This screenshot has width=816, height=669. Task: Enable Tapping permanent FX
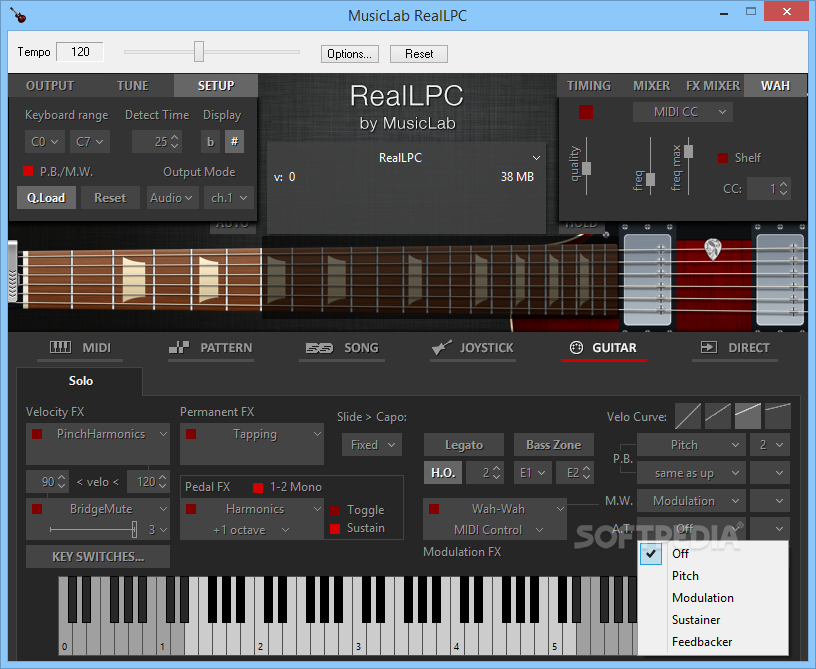191,434
